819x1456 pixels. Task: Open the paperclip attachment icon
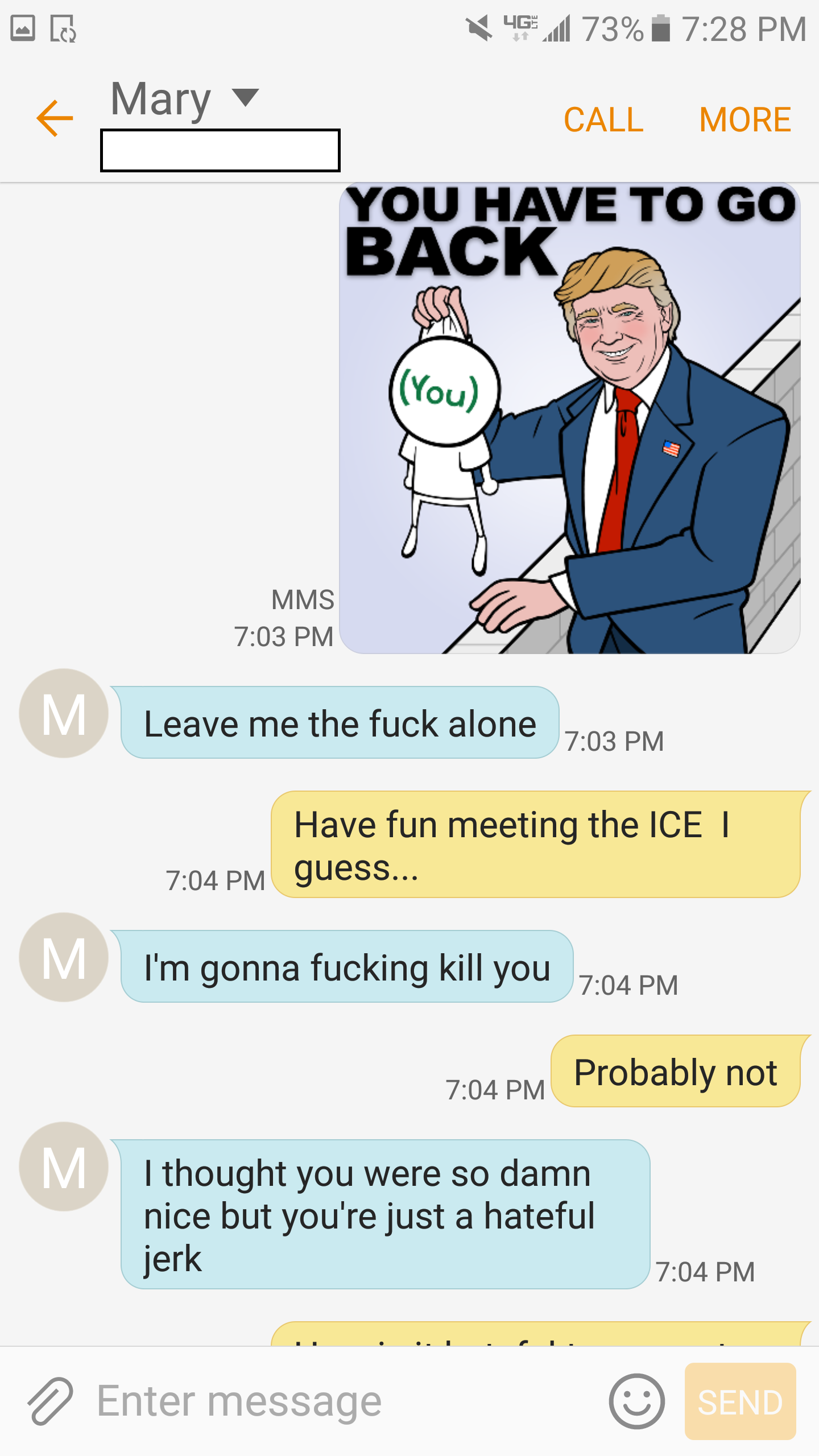(50, 1401)
